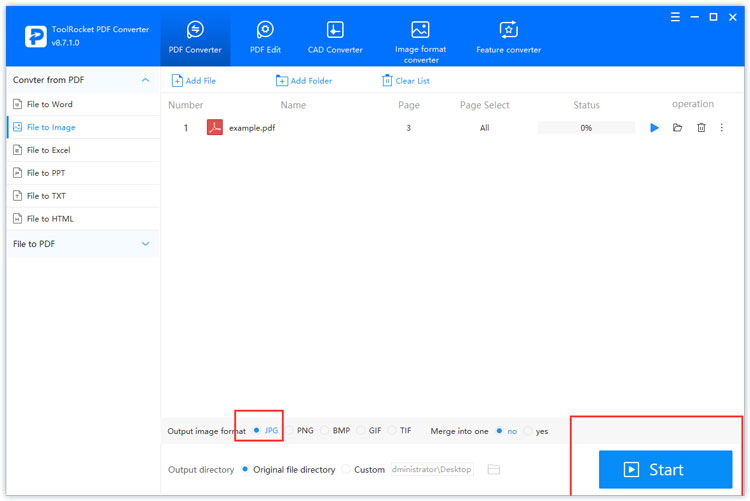The width and height of the screenshot is (750, 501).
Task: Click the Status column header
Action: [x=586, y=105]
